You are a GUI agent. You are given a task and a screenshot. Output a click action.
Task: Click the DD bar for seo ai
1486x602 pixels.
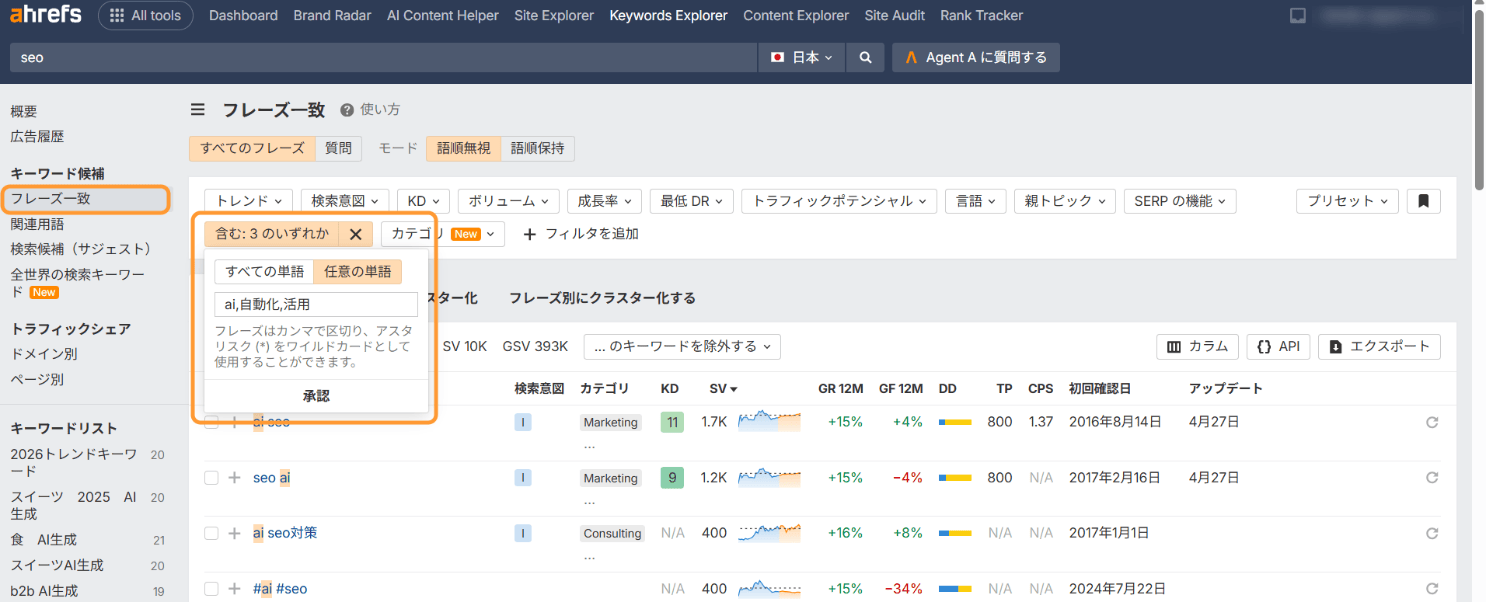[x=955, y=478]
